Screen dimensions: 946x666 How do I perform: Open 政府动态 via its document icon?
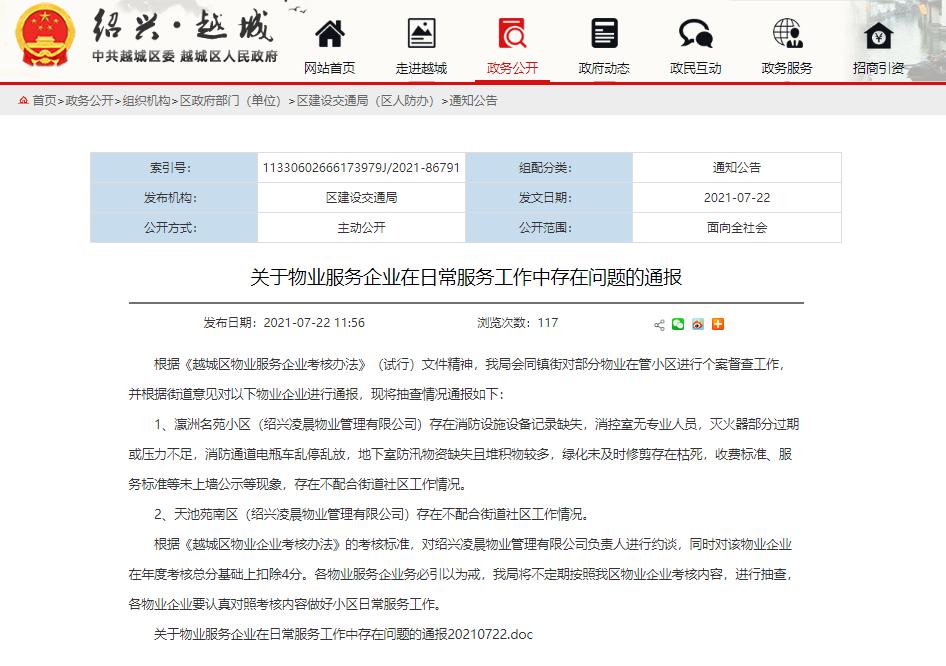(604, 33)
